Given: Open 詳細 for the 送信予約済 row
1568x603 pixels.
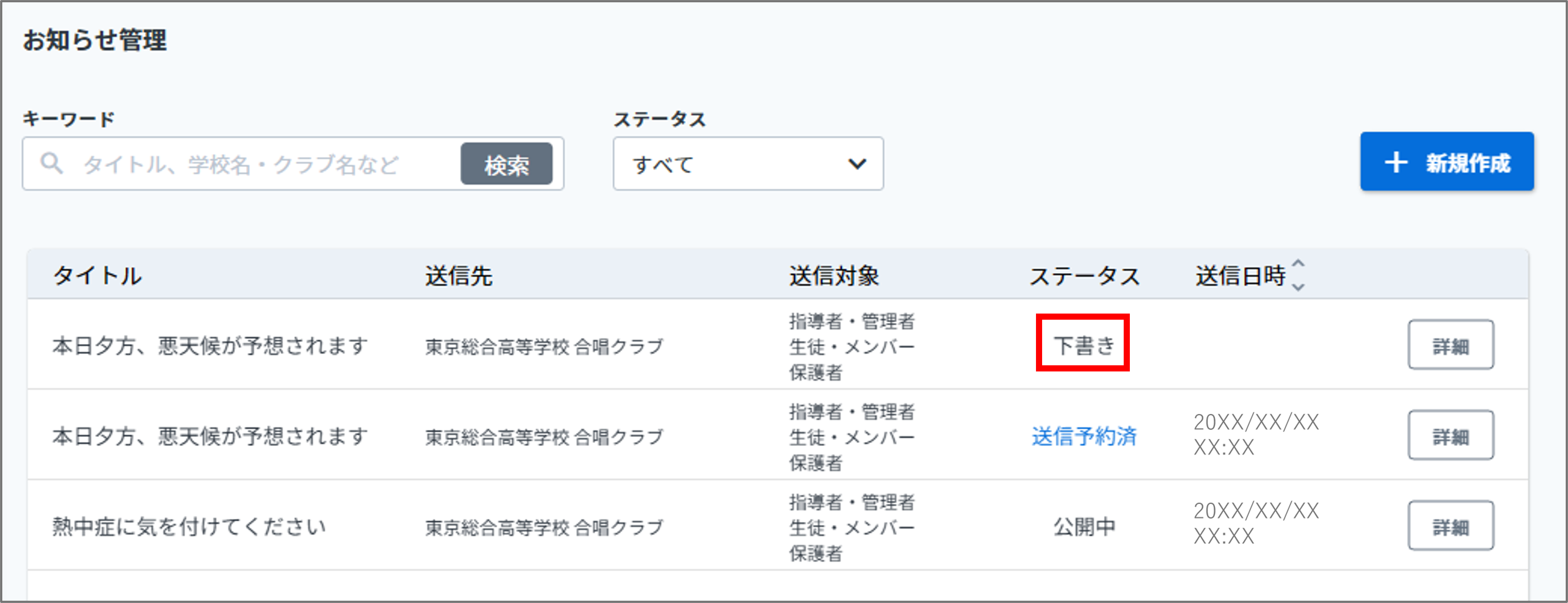Looking at the screenshot, I should (1450, 435).
